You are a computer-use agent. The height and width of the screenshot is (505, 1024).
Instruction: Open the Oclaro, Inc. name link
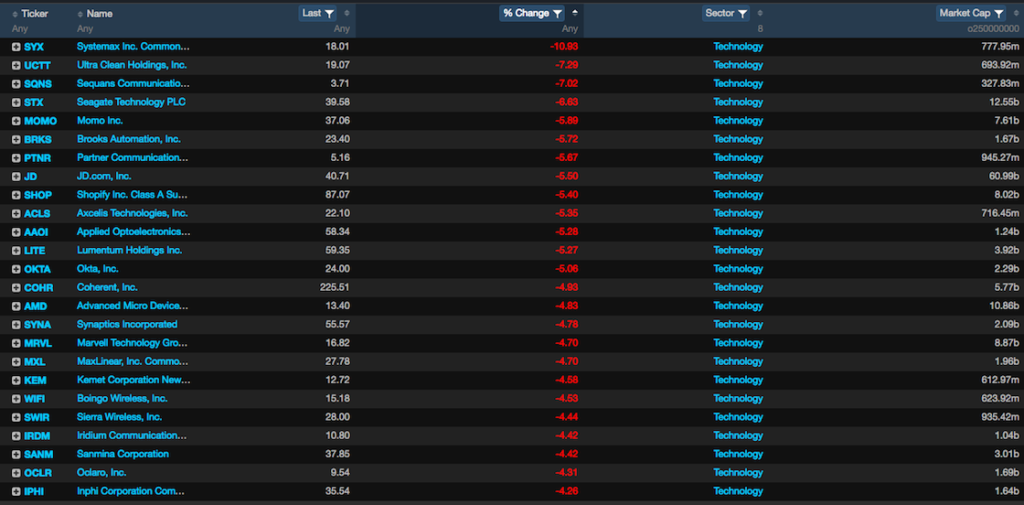point(102,472)
